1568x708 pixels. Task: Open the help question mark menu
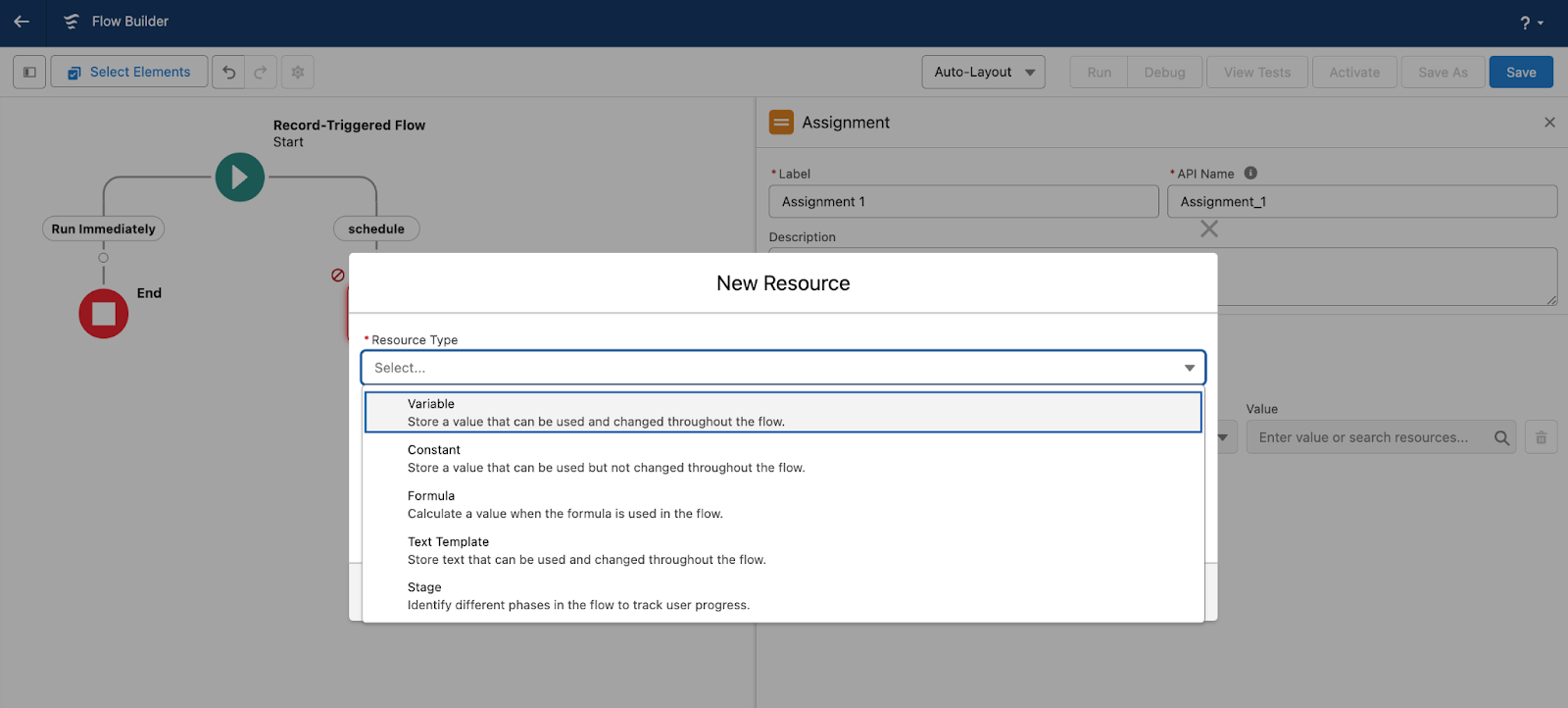click(x=1531, y=23)
